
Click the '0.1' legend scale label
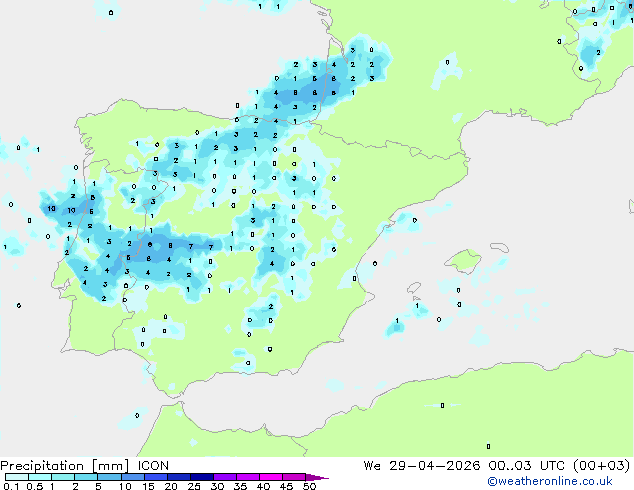point(11,486)
